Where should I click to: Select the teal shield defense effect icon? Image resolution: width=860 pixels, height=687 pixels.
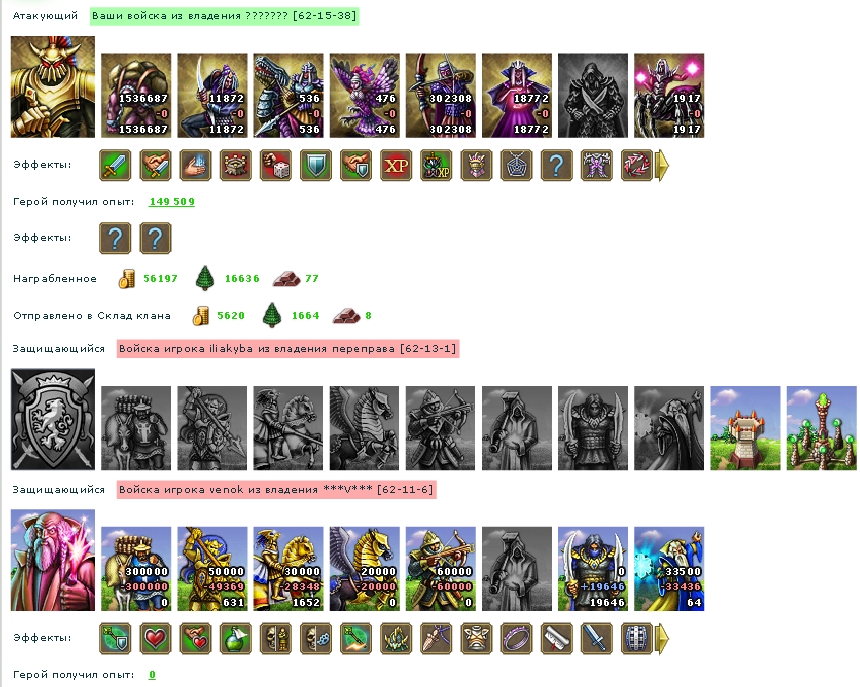316,165
